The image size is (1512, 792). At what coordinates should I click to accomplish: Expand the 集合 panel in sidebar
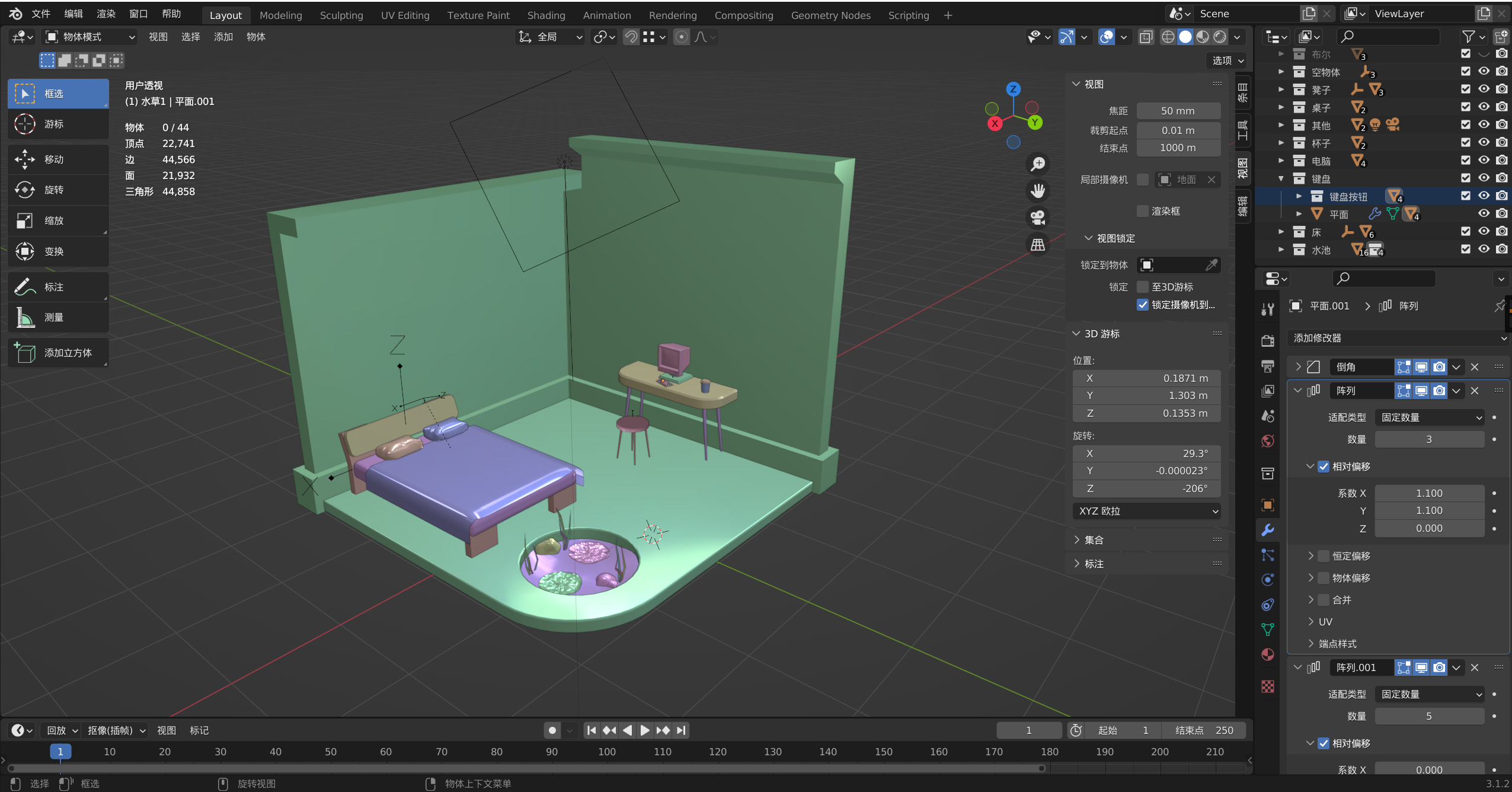(1094, 540)
